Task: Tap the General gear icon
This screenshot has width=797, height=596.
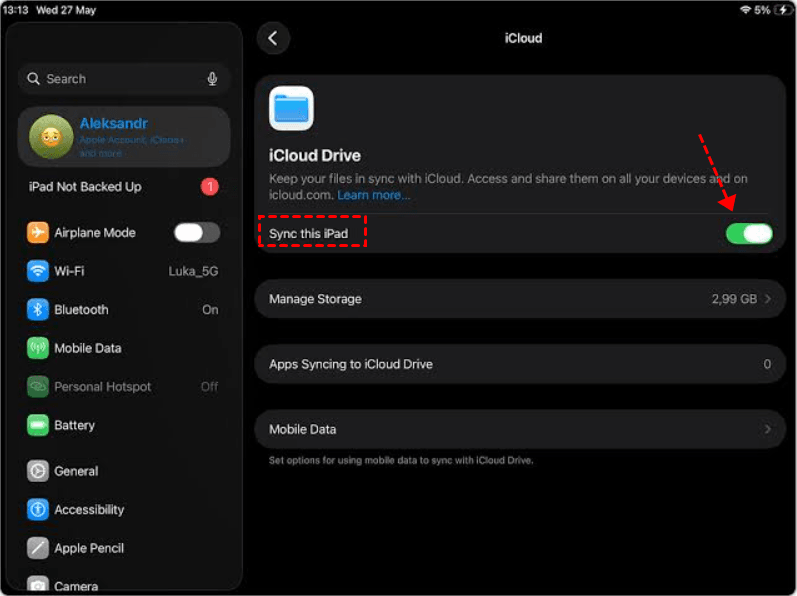Action: (38, 471)
